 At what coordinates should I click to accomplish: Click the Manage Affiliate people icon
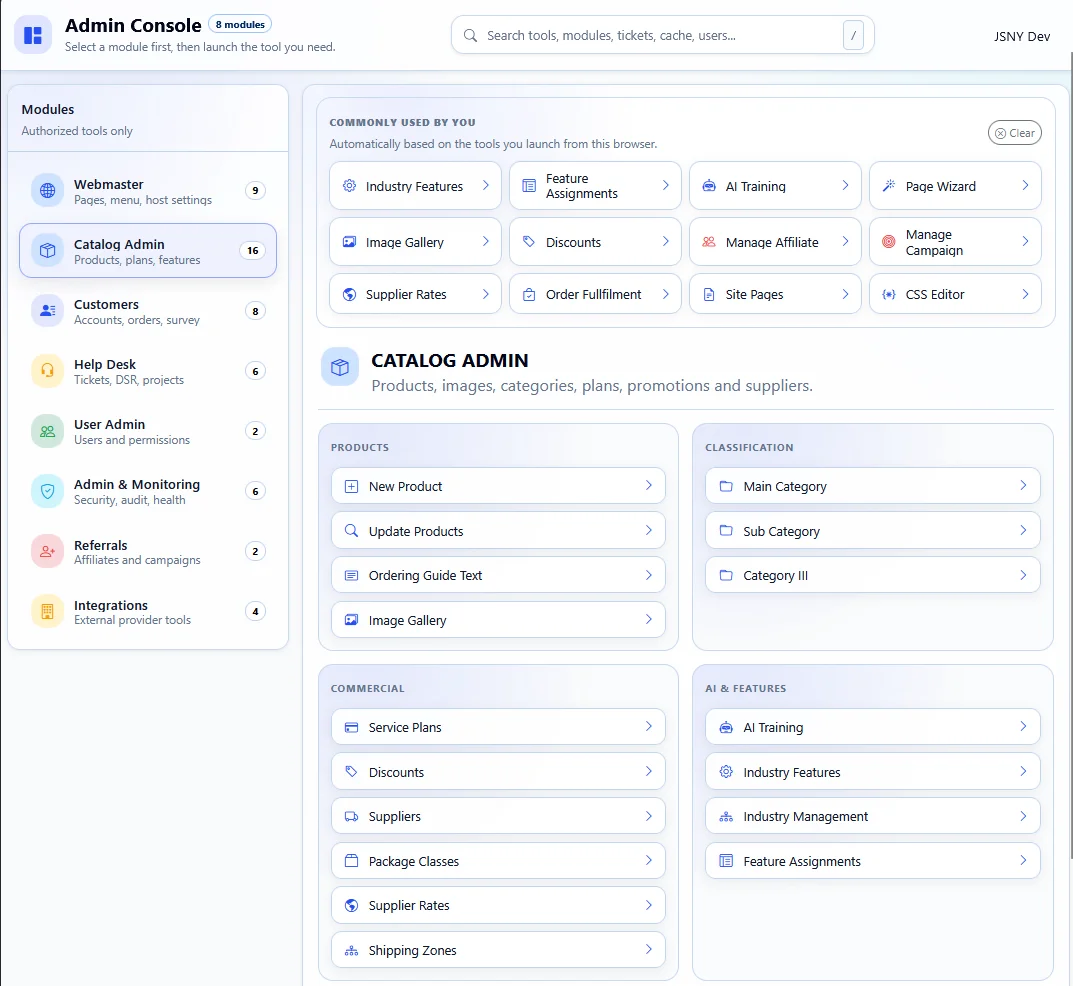(x=709, y=242)
